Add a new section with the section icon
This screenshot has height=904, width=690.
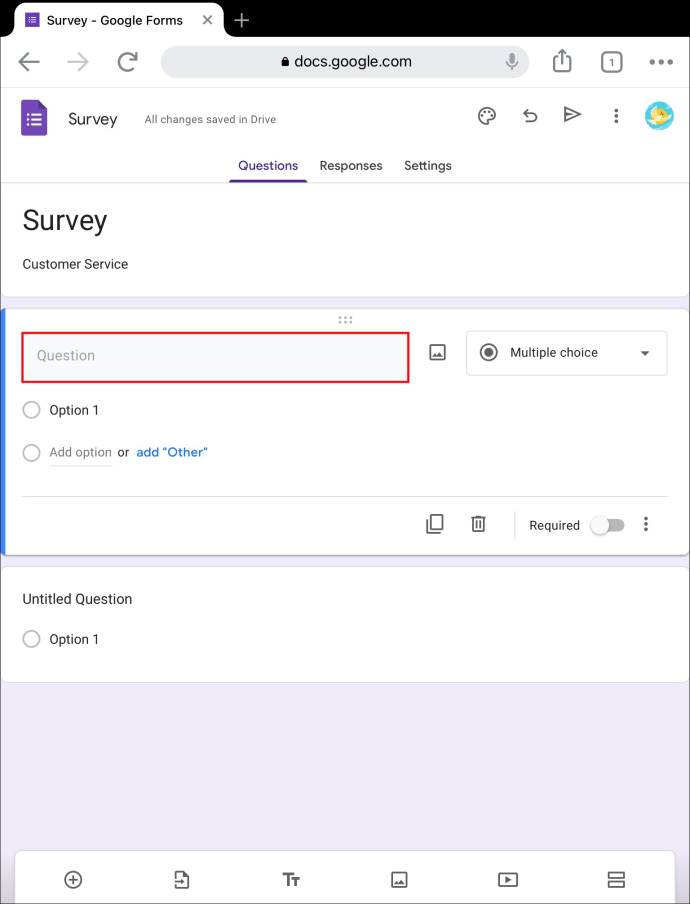tap(616, 879)
